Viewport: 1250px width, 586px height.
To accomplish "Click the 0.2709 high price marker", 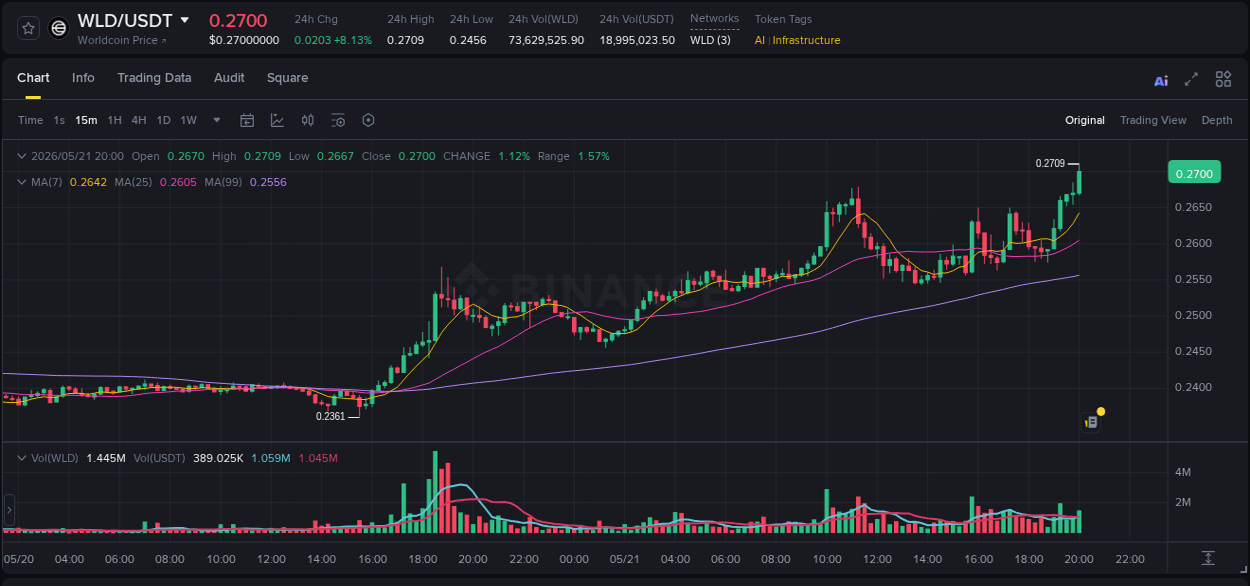I will pos(1050,163).
